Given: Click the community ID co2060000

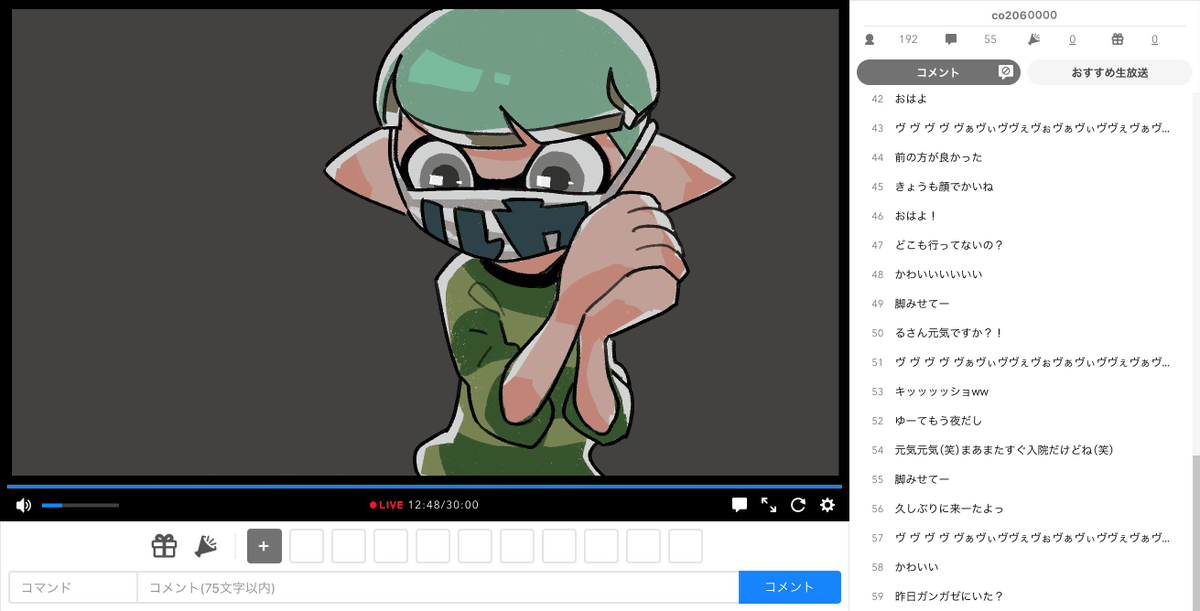Looking at the screenshot, I should click(x=1024, y=15).
